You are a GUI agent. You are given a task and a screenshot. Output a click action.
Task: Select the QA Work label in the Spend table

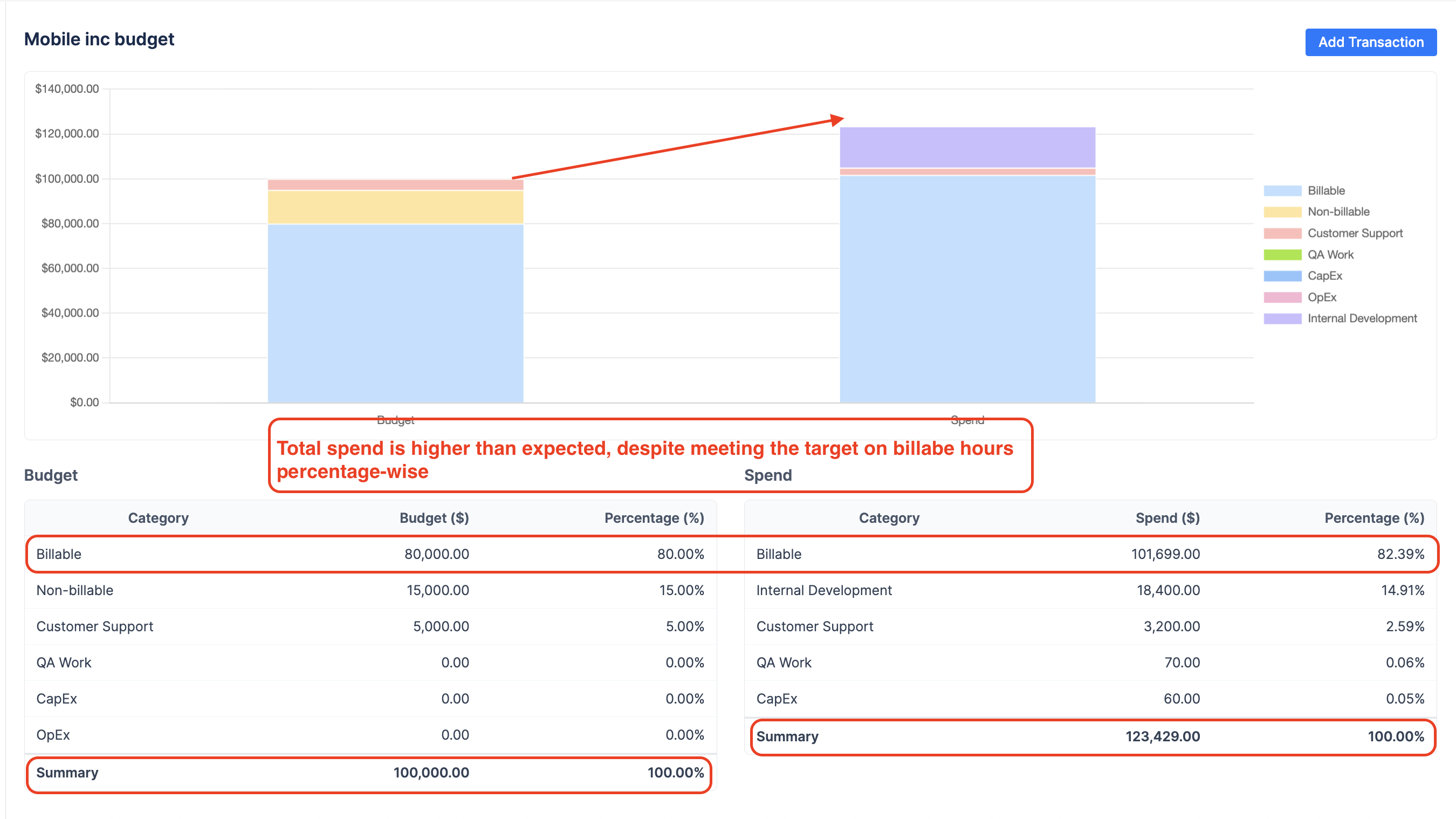click(784, 663)
